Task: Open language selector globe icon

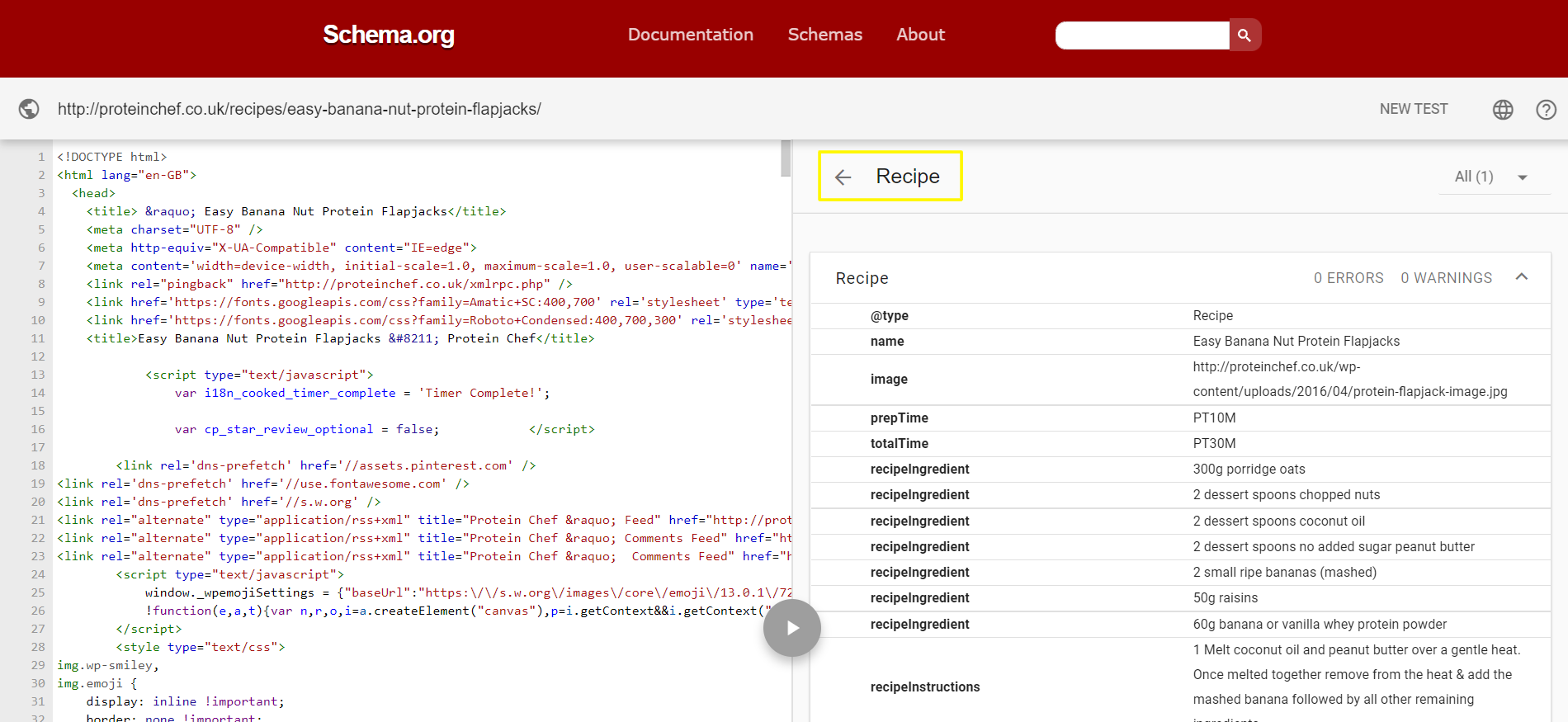Action: pos(1503,109)
